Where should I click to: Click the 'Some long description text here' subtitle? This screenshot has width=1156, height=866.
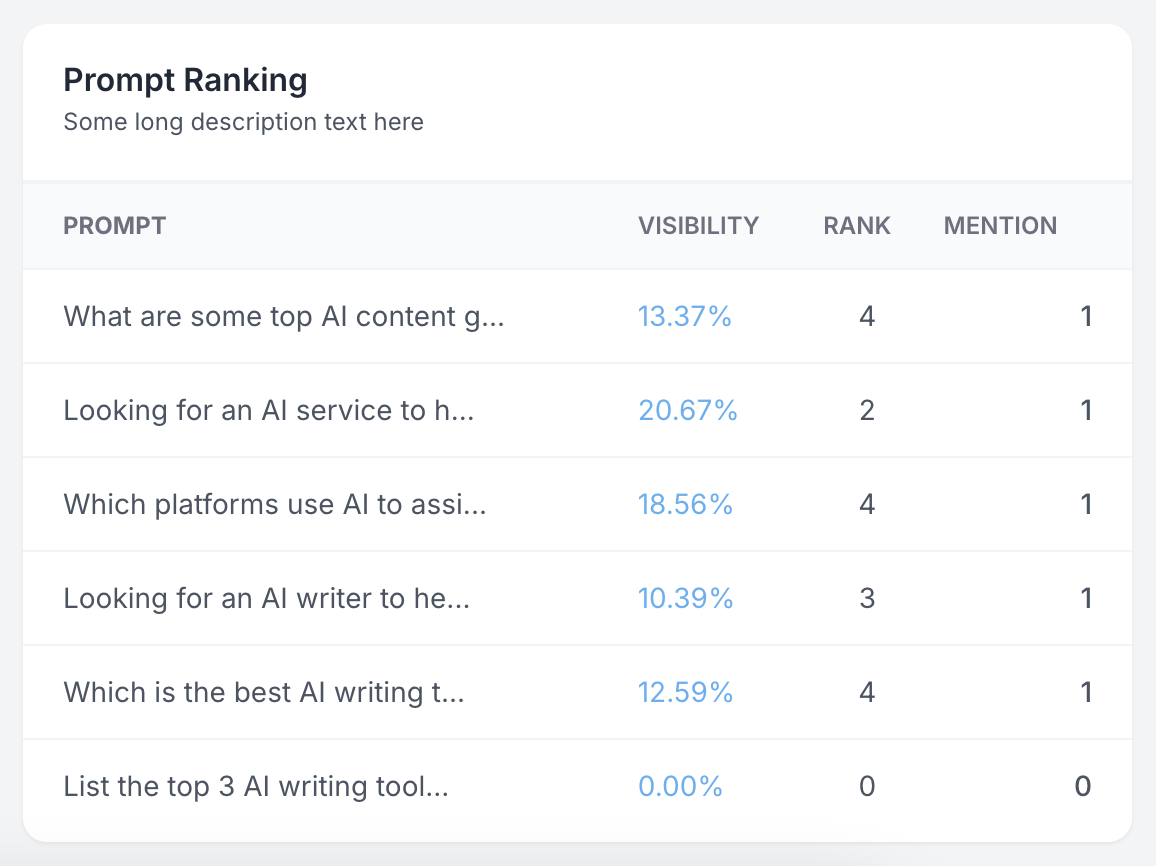(243, 122)
